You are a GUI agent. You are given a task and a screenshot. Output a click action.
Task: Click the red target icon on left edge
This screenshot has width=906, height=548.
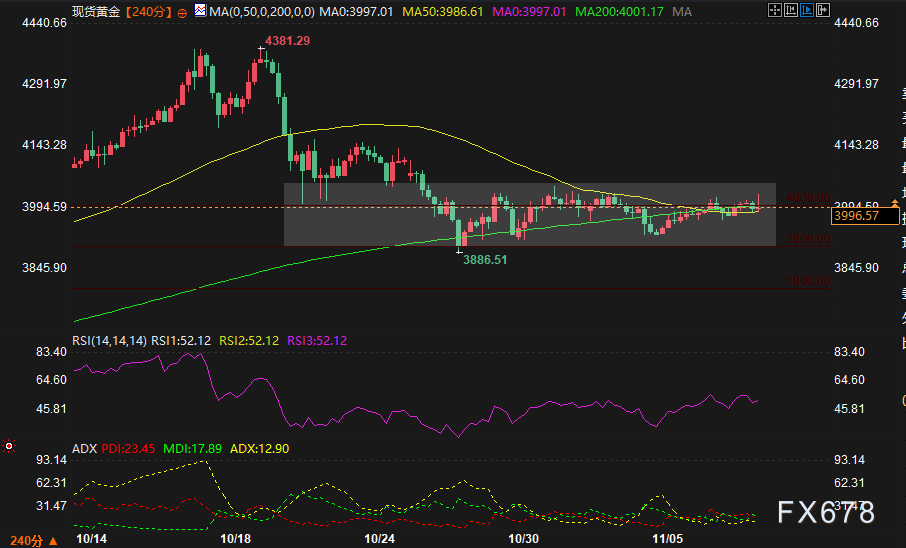tap(9, 445)
